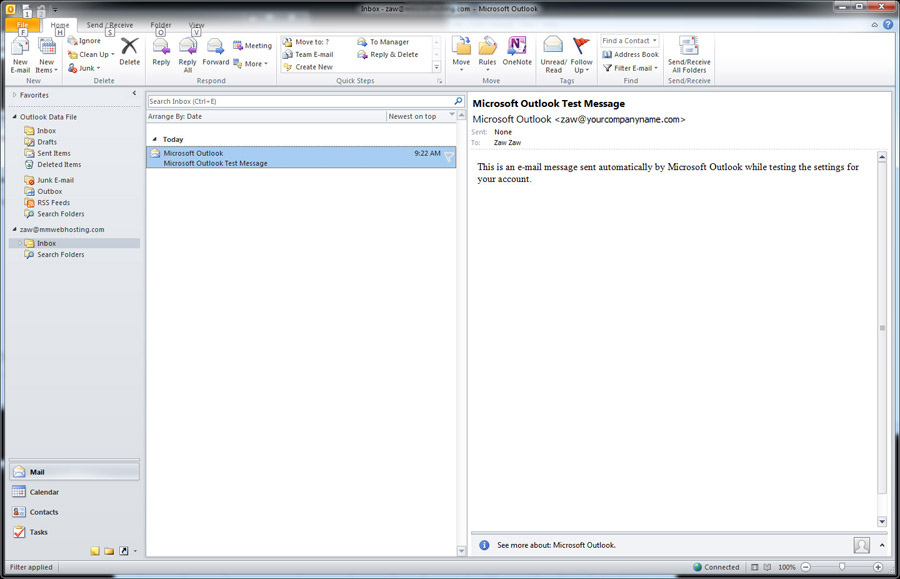Open the Clean Up dropdown
This screenshot has width=900, height=579.
point(91,55)
